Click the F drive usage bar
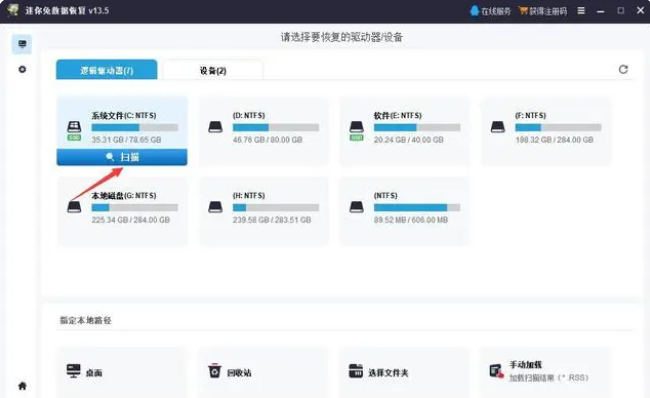The width and height of the screenshot is (650, 398). [558, 127]
